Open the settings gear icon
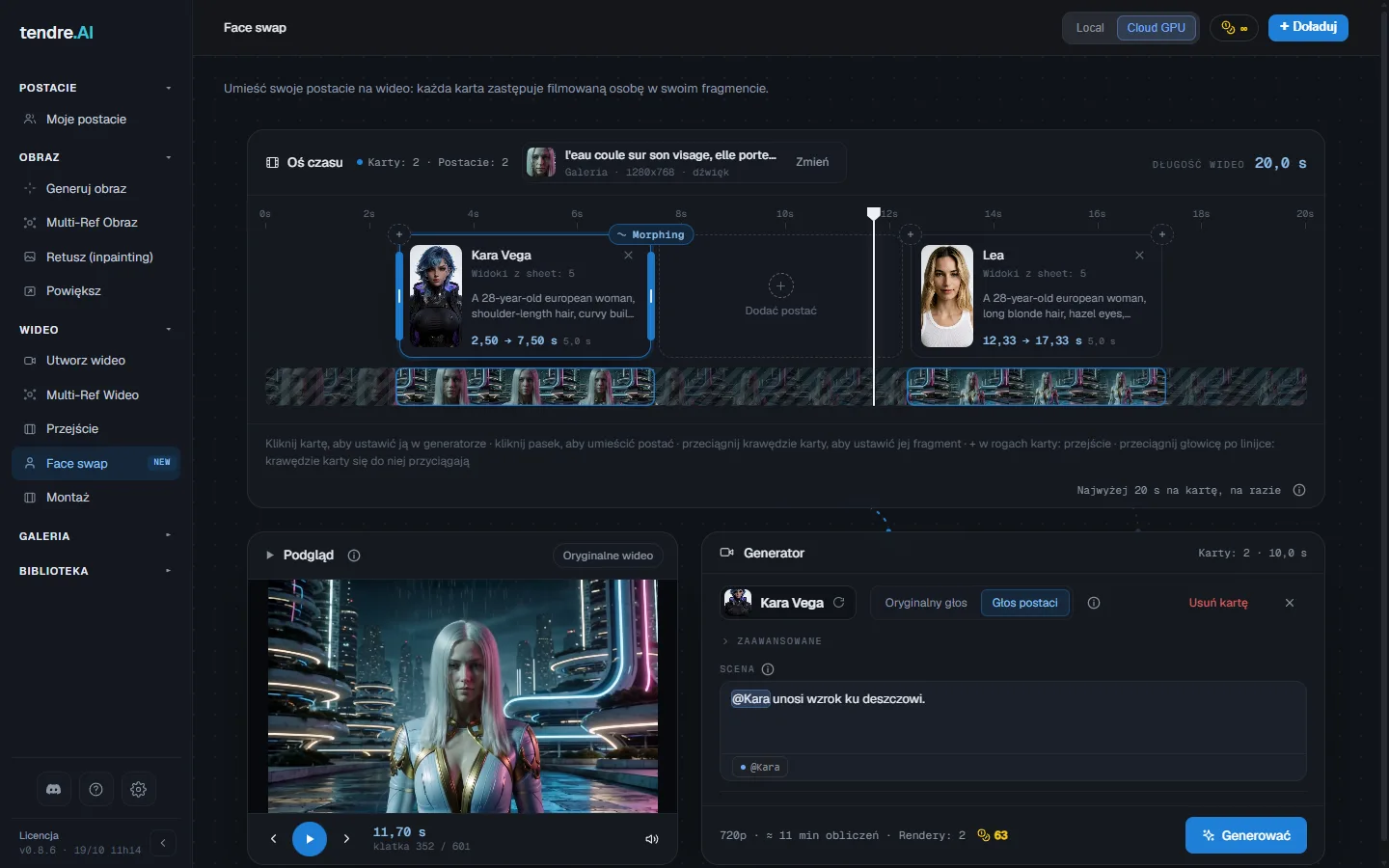This screenshot has width=1389, height=868. tap(139, 789)
